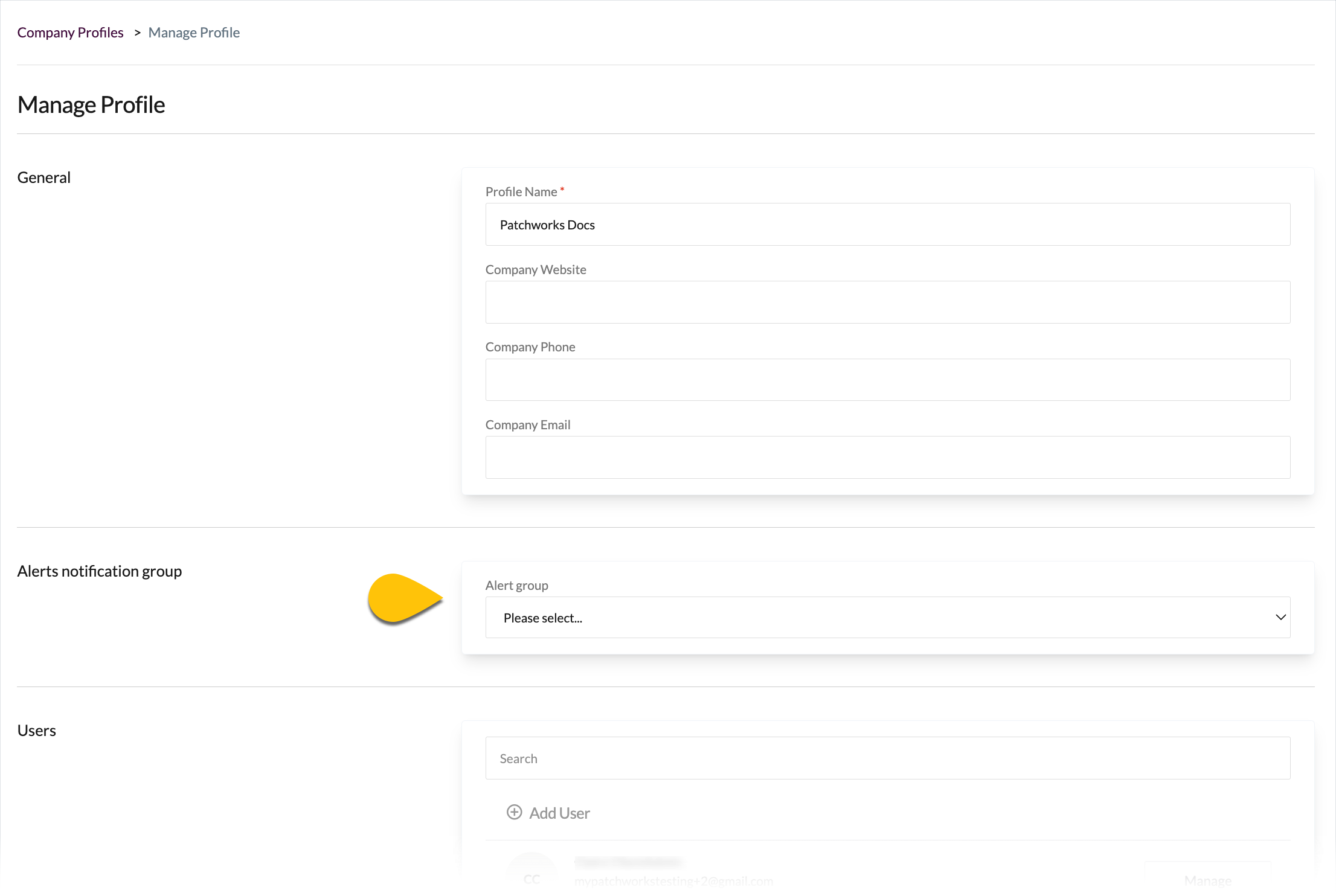Go back to Company Profiles
This screenshot has height=896, width=1336.
pos(70,33)
